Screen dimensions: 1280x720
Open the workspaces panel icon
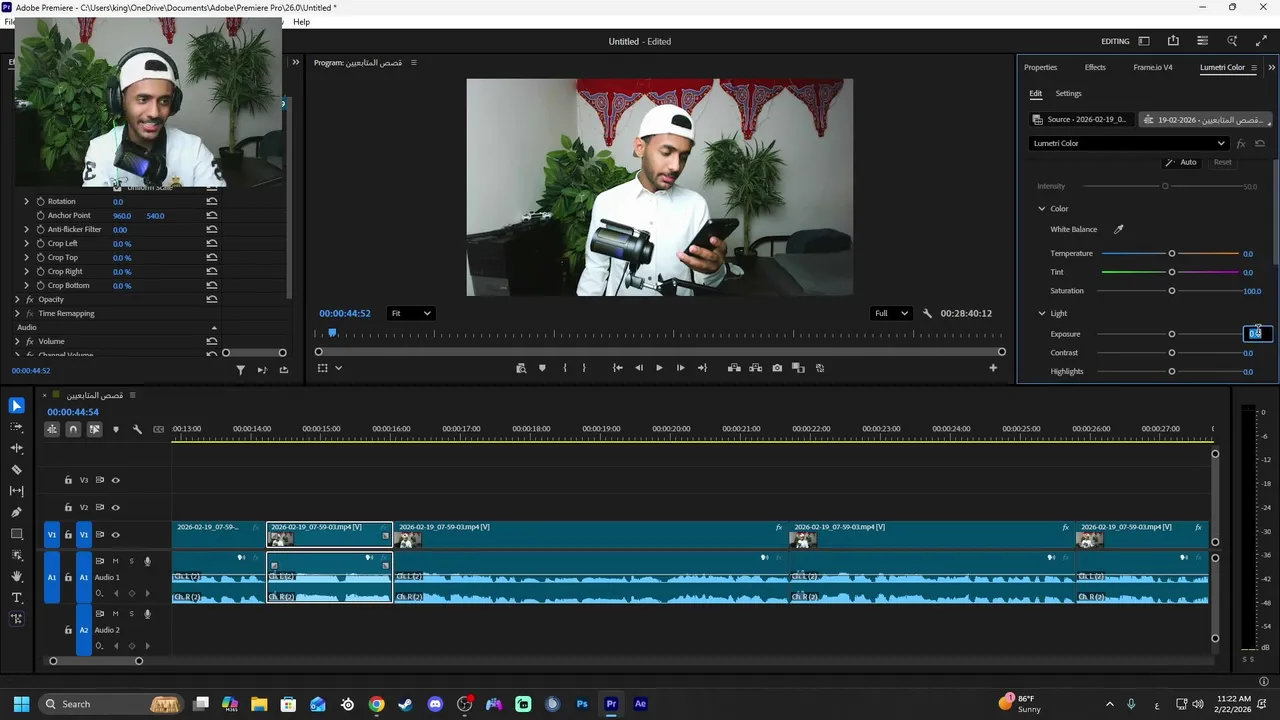coord(1144,41)
